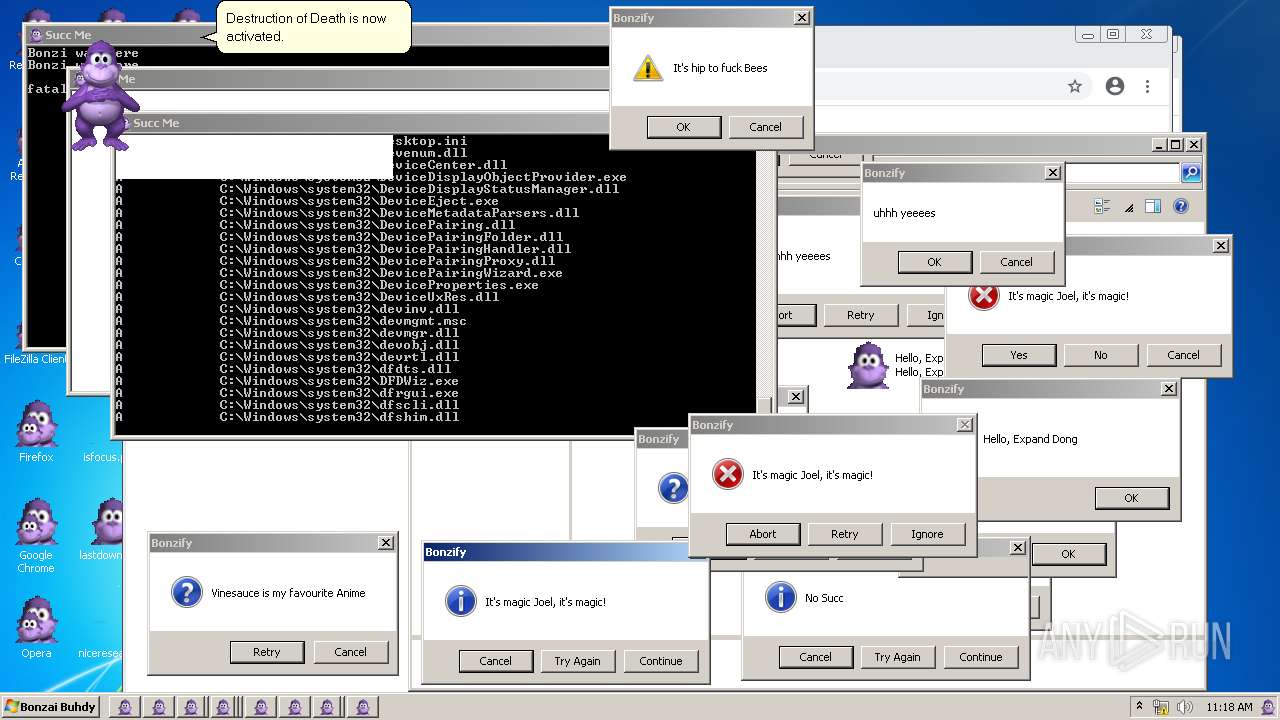Click Cancel in the No Succ dialog
This screenshot has height=720, width=1280.
[815, 657]
